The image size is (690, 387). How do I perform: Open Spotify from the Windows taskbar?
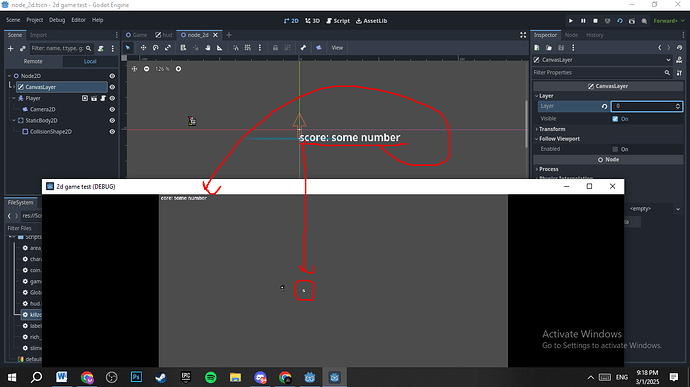point(211,377)
